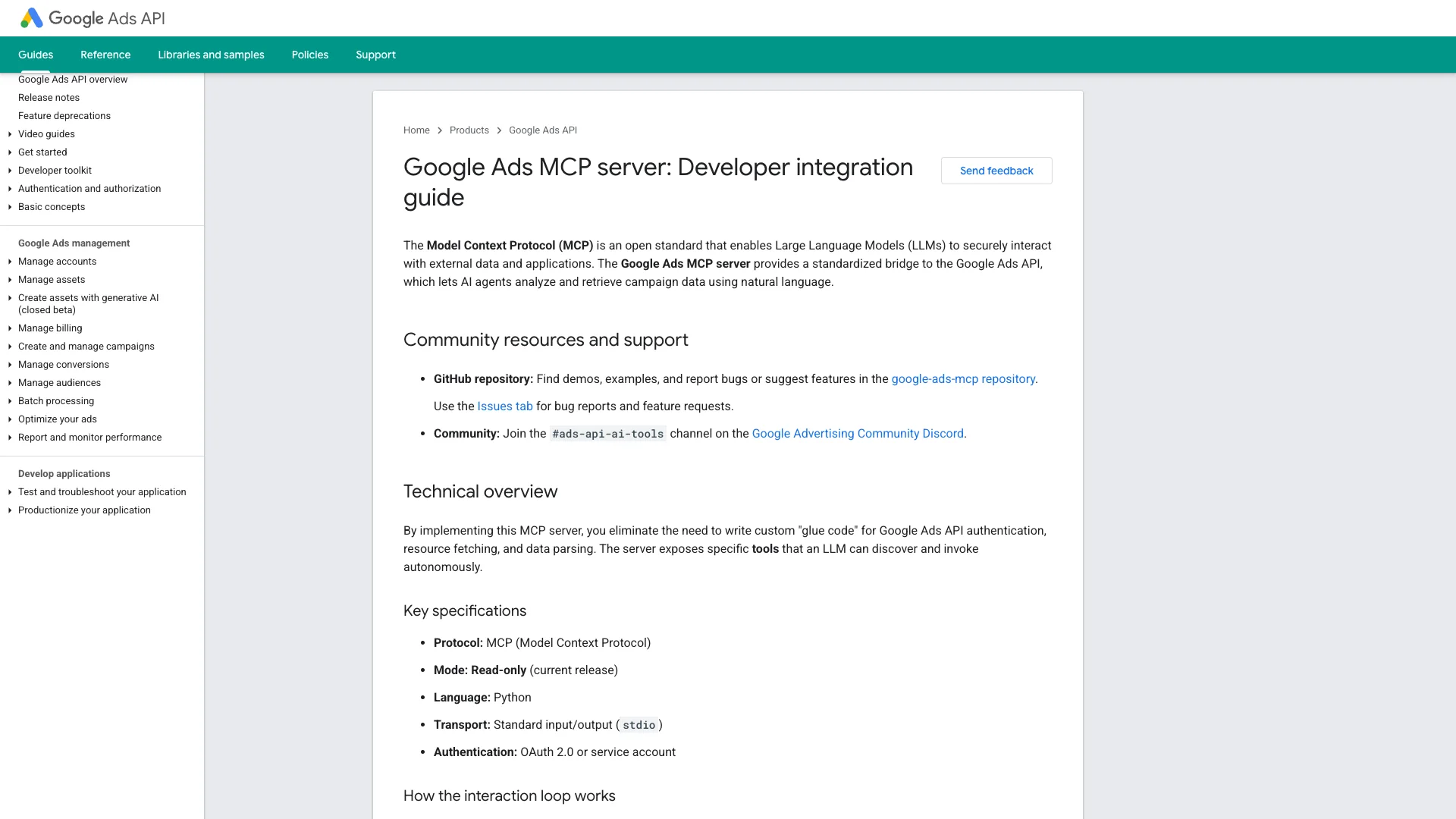Expand the Basic concepts arrow
The width and height of the screenshot is (1456, 819).
(x=10, y=207)
